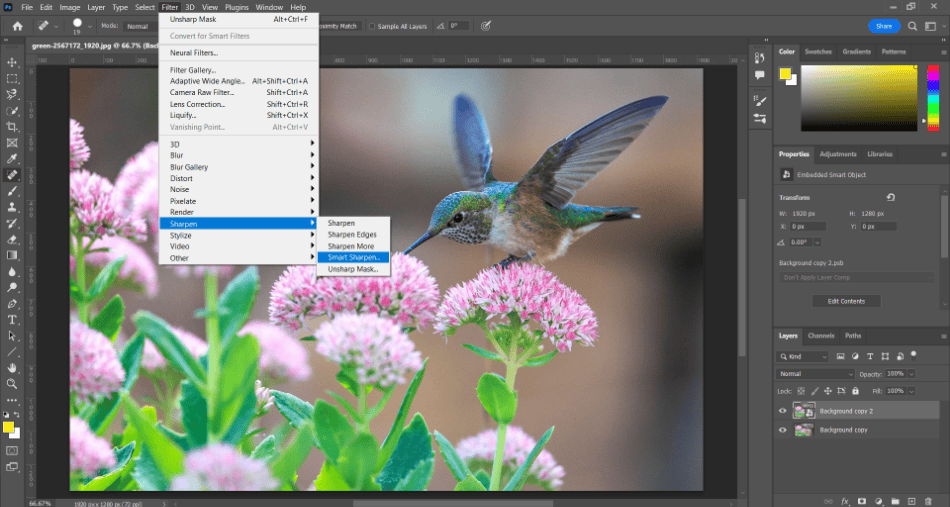Image resolution: width=950 pixels, height=507 pixels.
Task: Toggle lock image pixels brush icon
Action: click(815, 391)
